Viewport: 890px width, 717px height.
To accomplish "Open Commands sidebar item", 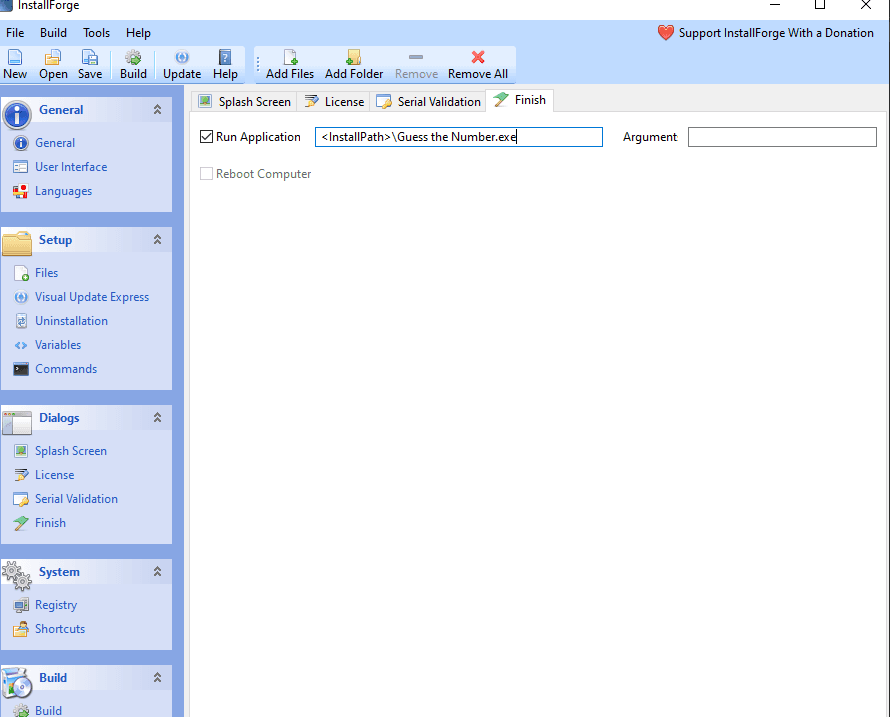I will [66, 369].
